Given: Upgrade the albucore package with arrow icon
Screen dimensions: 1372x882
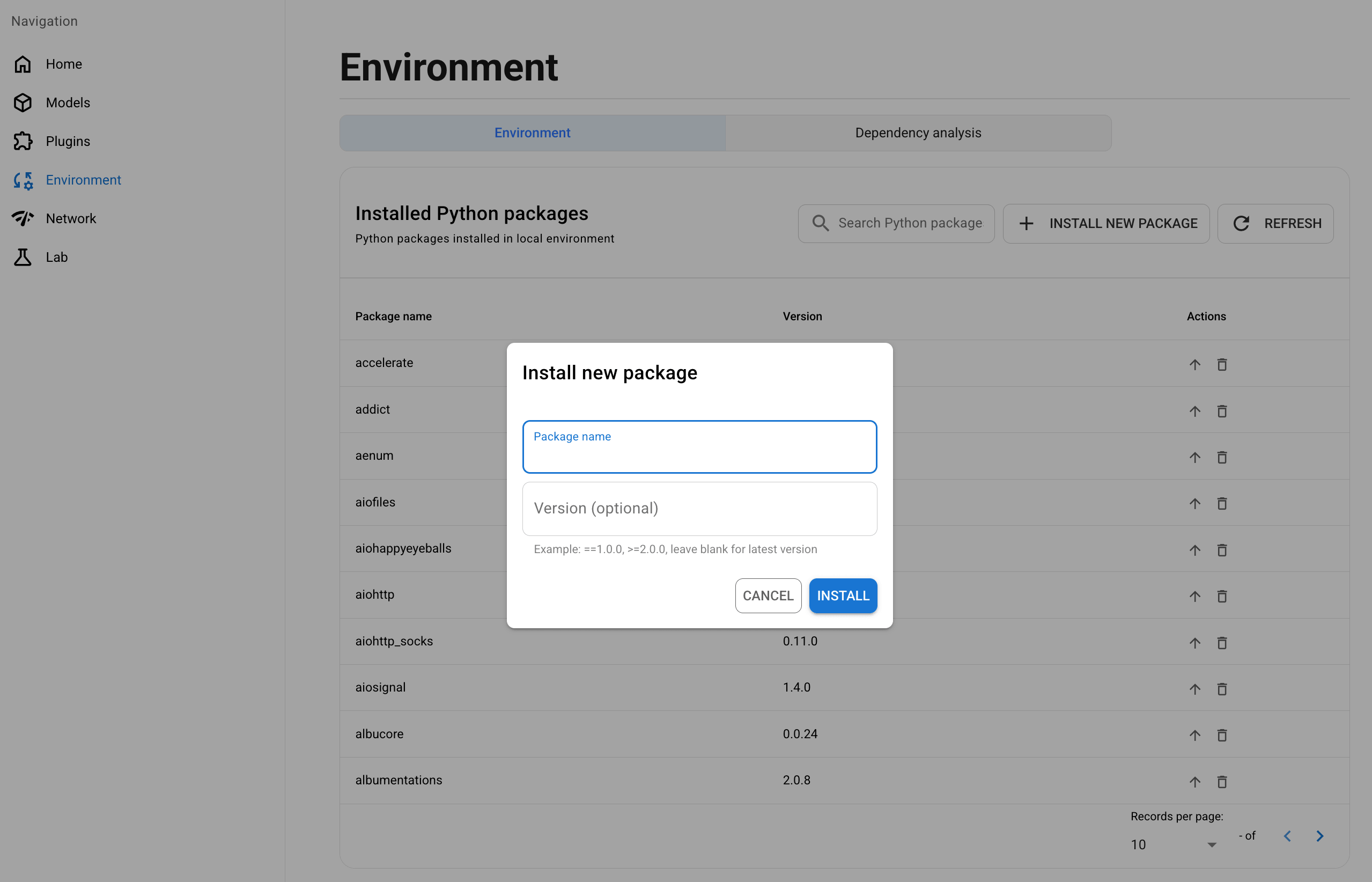Looking at the screenshot, I should [1194, 735].
